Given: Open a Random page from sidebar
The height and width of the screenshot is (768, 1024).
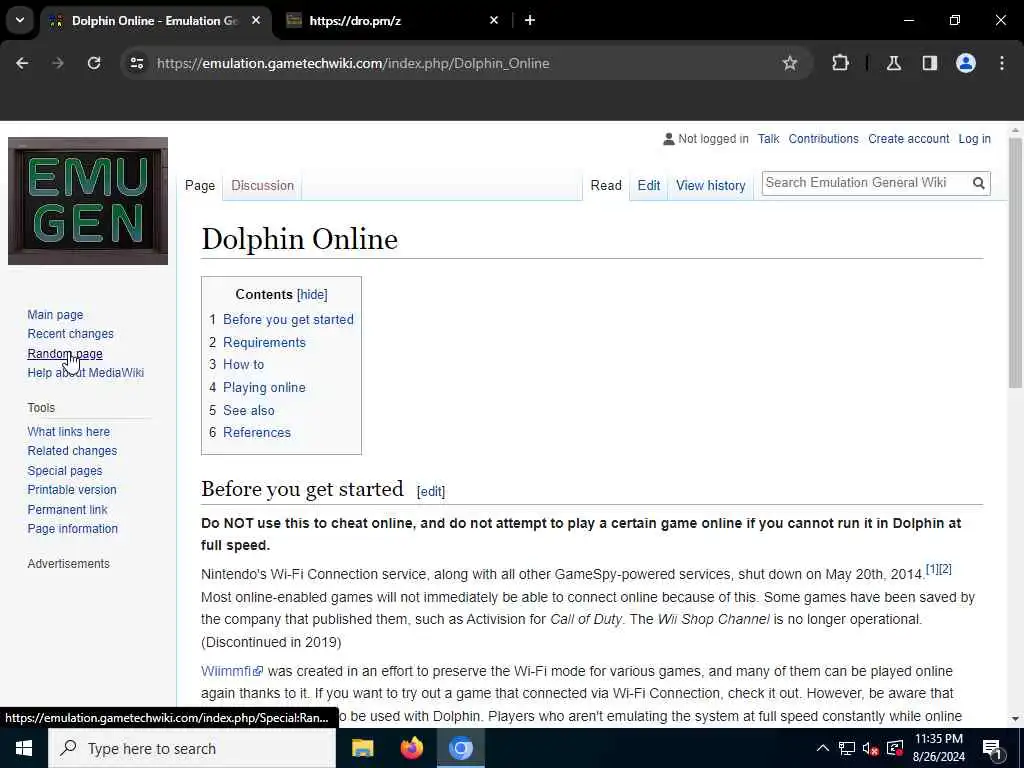Looking at the screenshot, I should 65,353.
